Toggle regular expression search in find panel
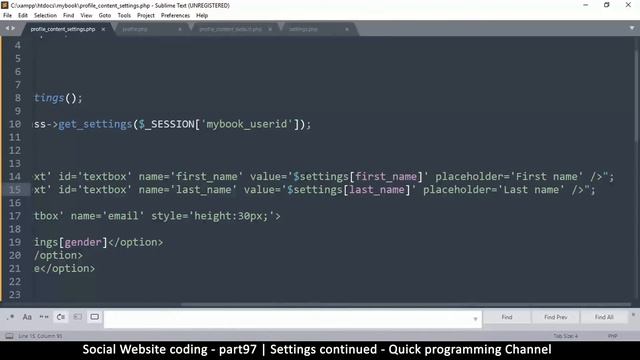 pos(10,317)
